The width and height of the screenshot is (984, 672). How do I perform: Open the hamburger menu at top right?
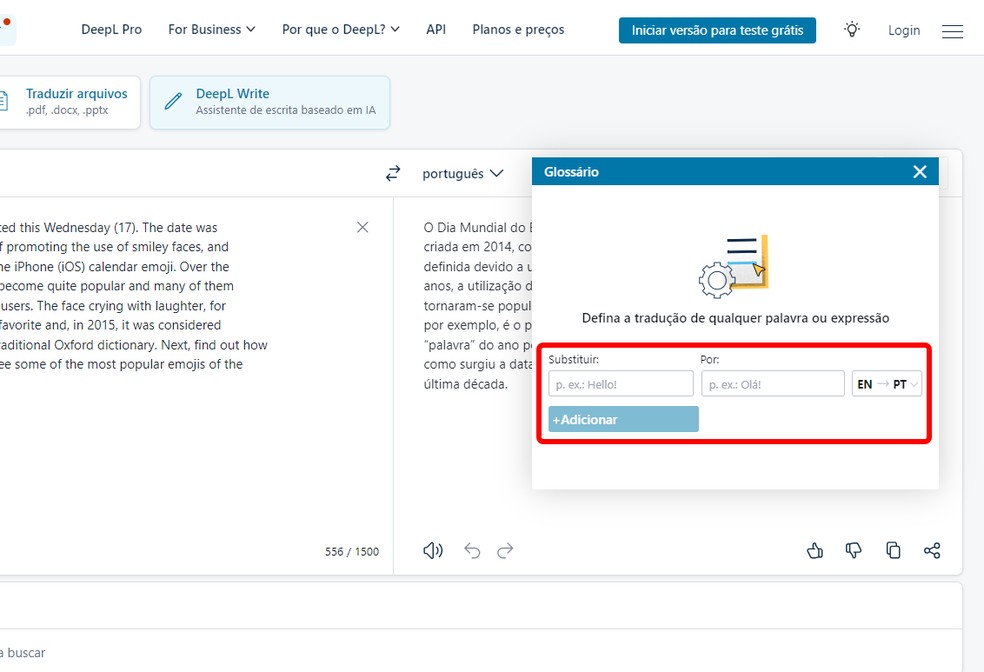point(952,31)
